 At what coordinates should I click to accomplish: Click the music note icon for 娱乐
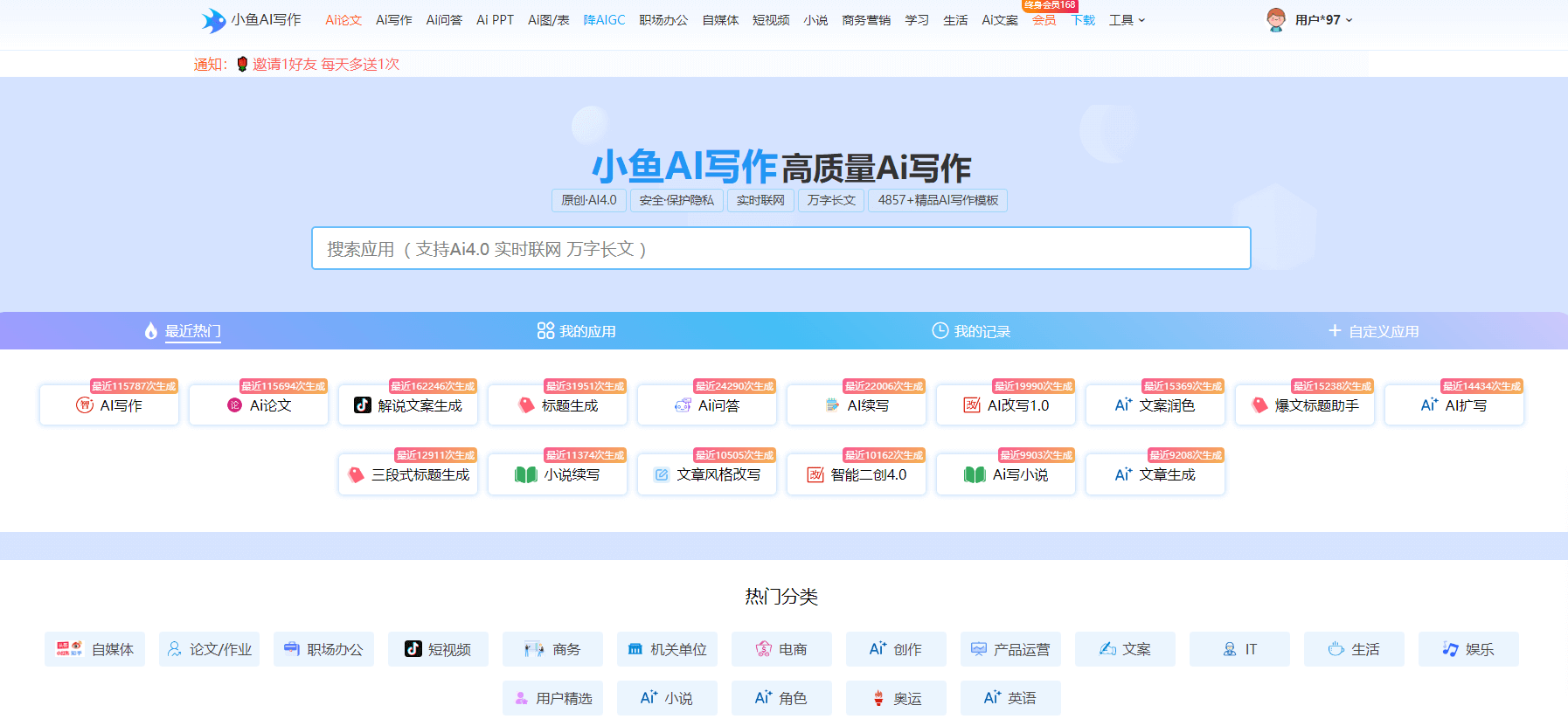tap(1450, 649)
